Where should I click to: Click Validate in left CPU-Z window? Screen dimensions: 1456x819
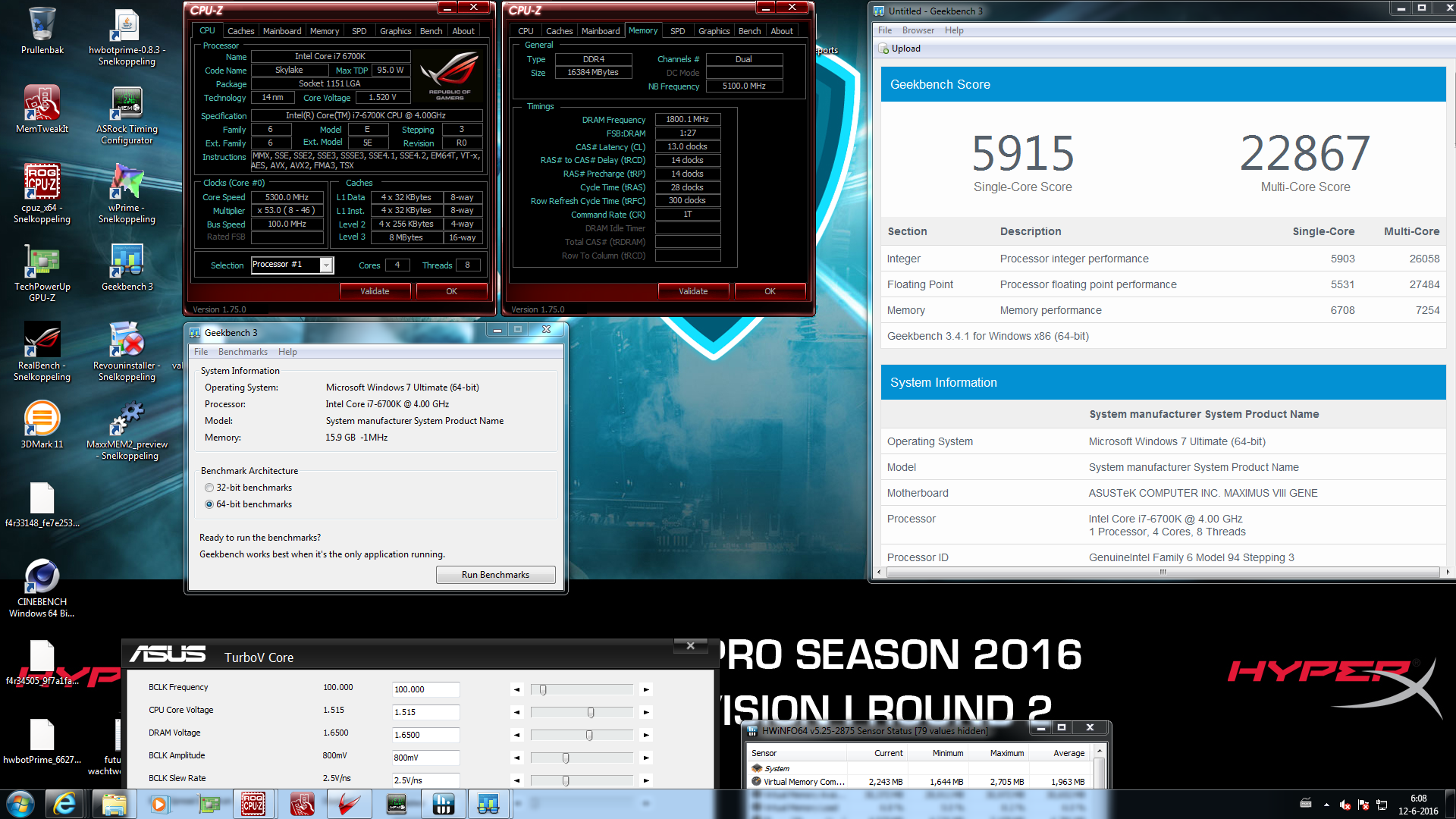tap(375, 291)
